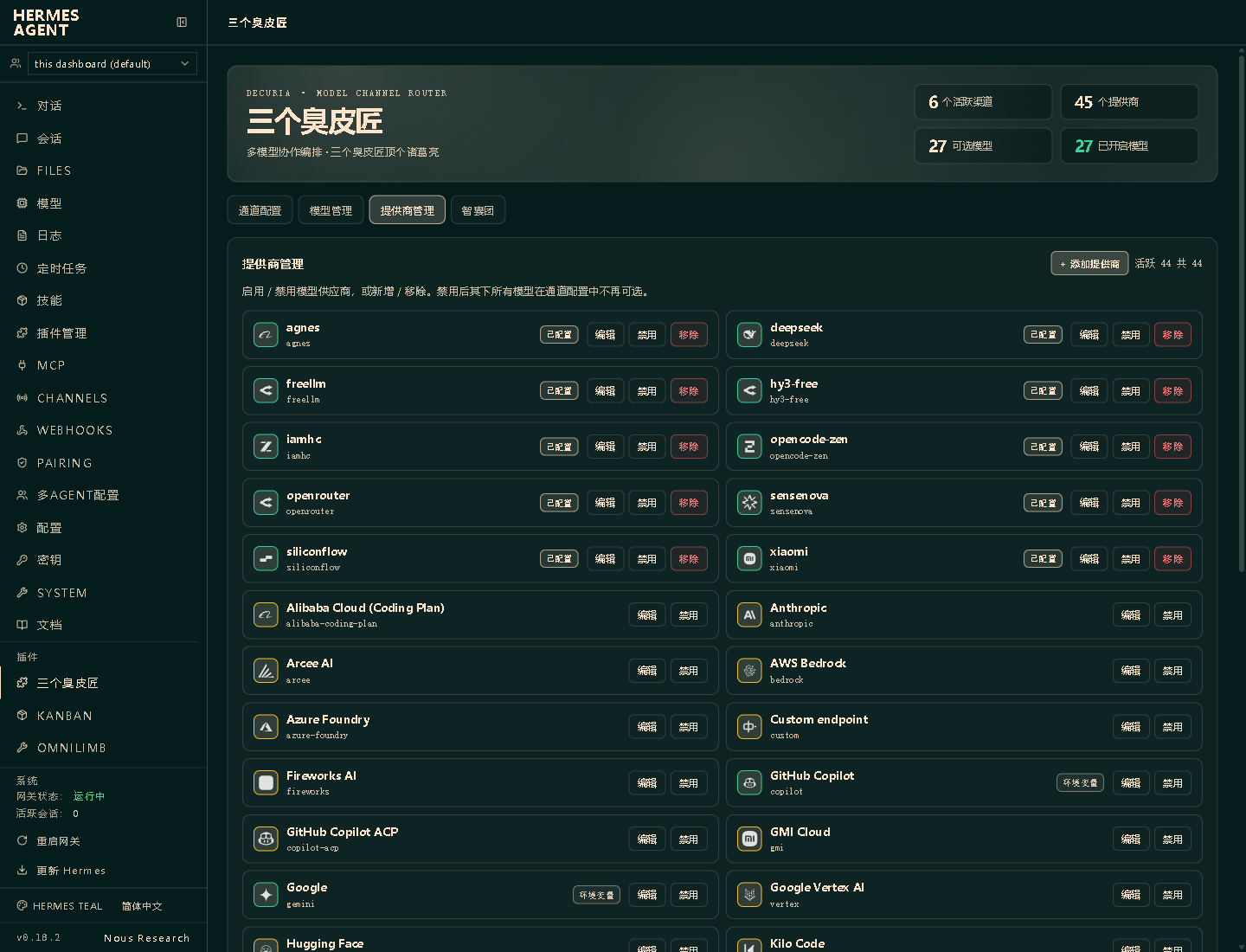Disable the agnes provider with 禁用
1246x952 pixels.
click(647, 335)
